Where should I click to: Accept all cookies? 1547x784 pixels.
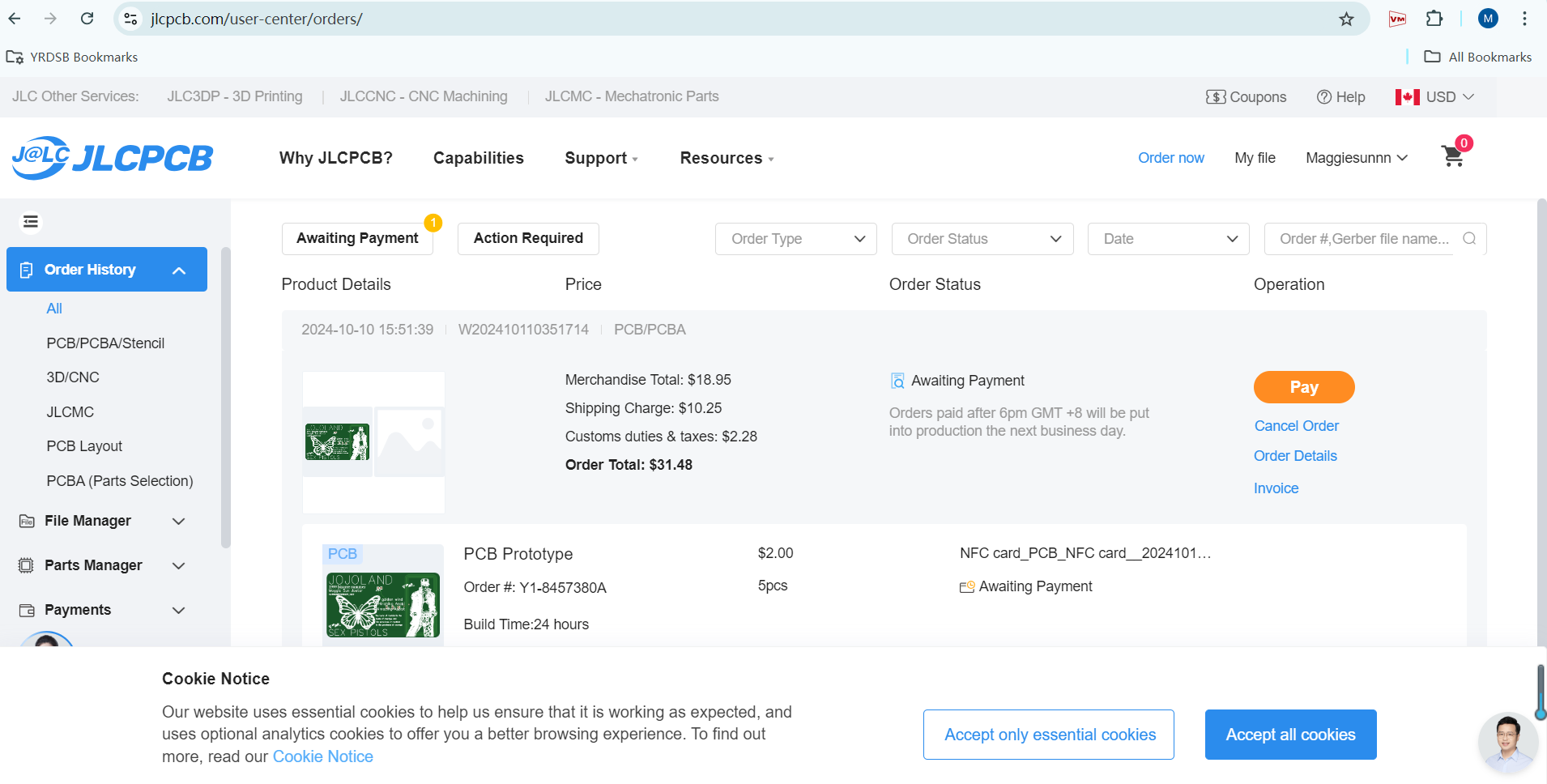(1290, 735)
